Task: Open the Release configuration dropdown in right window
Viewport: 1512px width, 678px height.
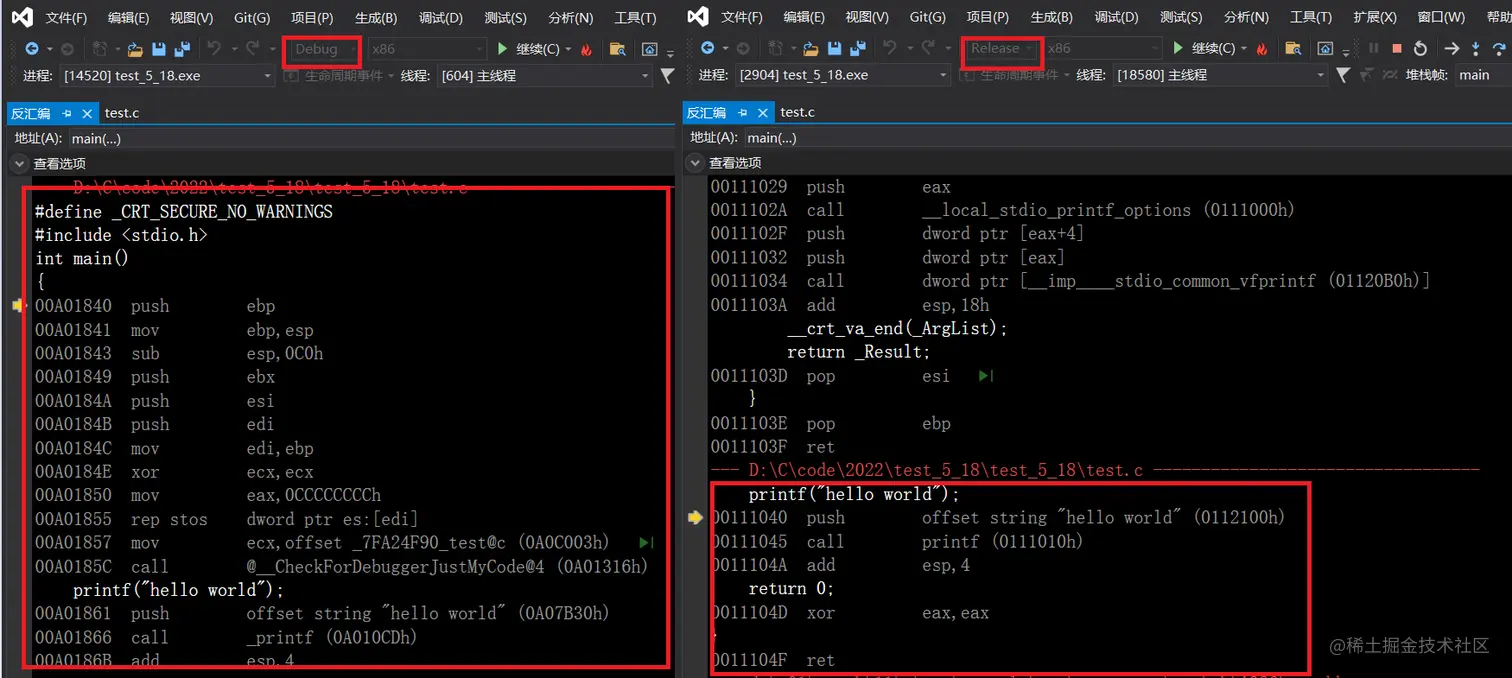Action: [x=1002, y=48]
